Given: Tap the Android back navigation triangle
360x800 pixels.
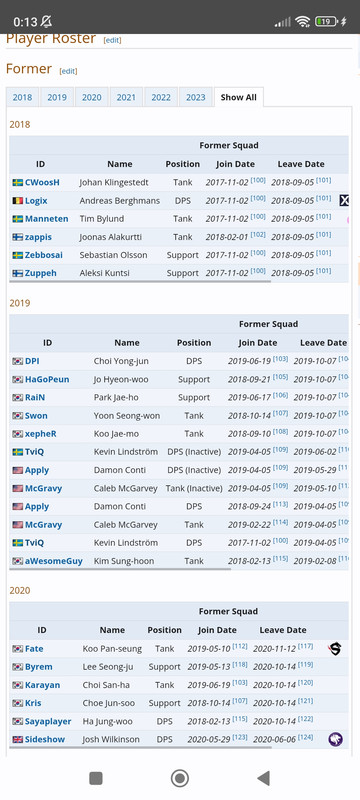Looking at the screenshot, I should pos(263,778).
